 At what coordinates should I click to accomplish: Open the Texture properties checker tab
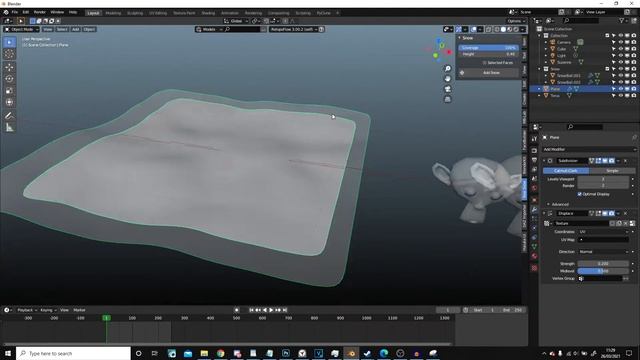point(534,268)
